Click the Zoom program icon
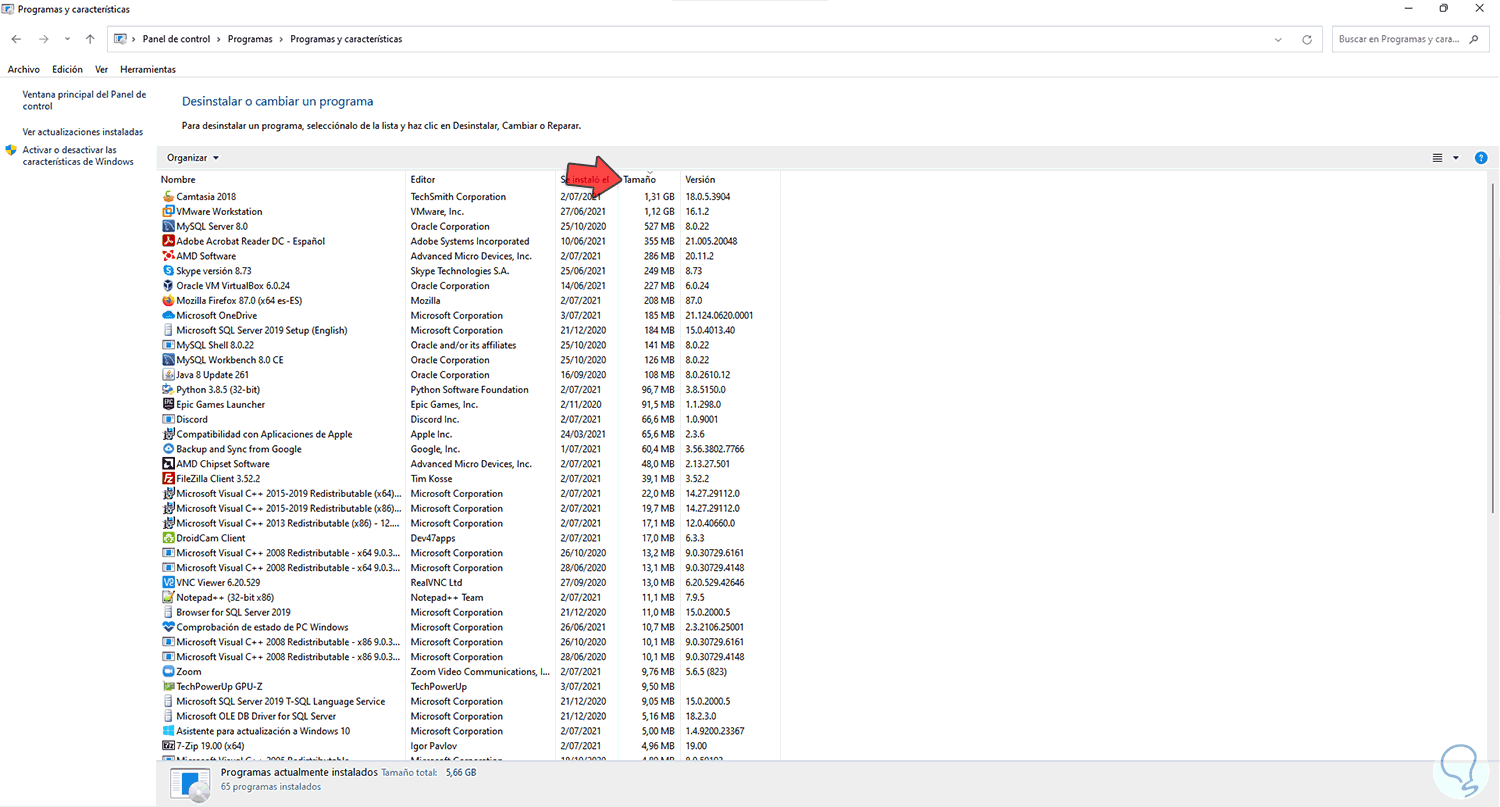The width and height of the screenshot is (1500, 807). (x=168, y=672)
